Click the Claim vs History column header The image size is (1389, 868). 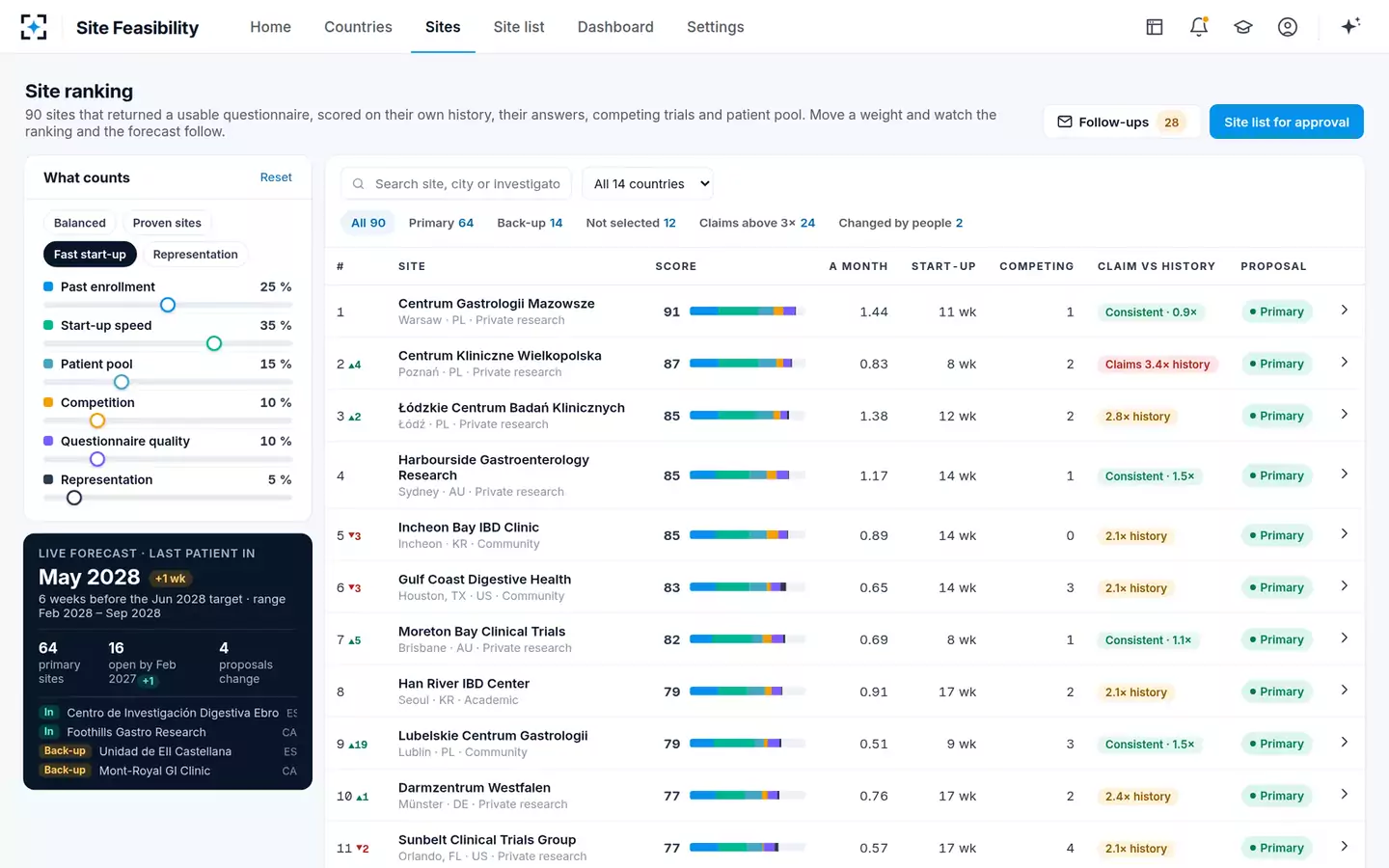(1156, 266)
